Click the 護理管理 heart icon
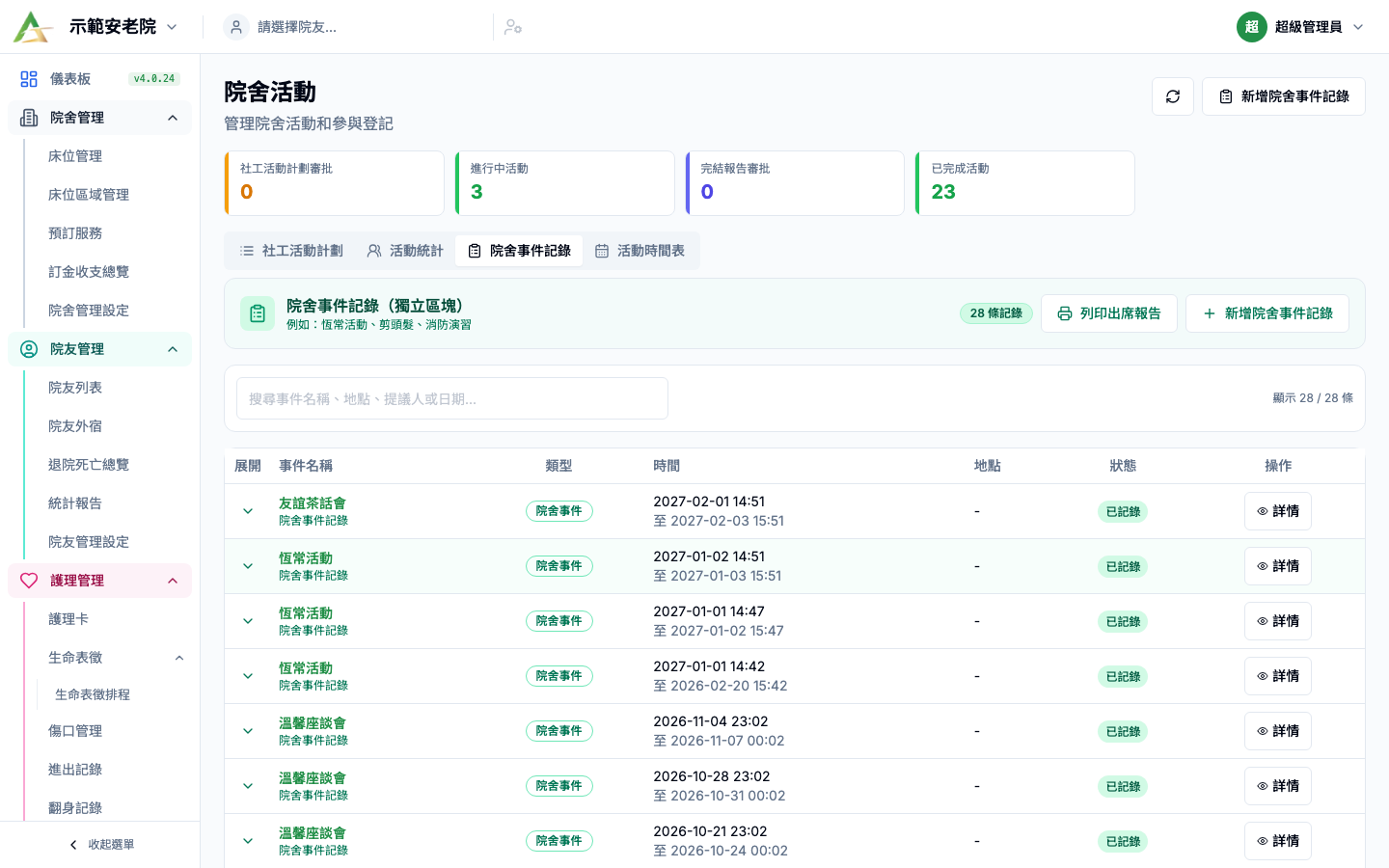Screen dimensions: 1389x868 [x=29, y=581]
